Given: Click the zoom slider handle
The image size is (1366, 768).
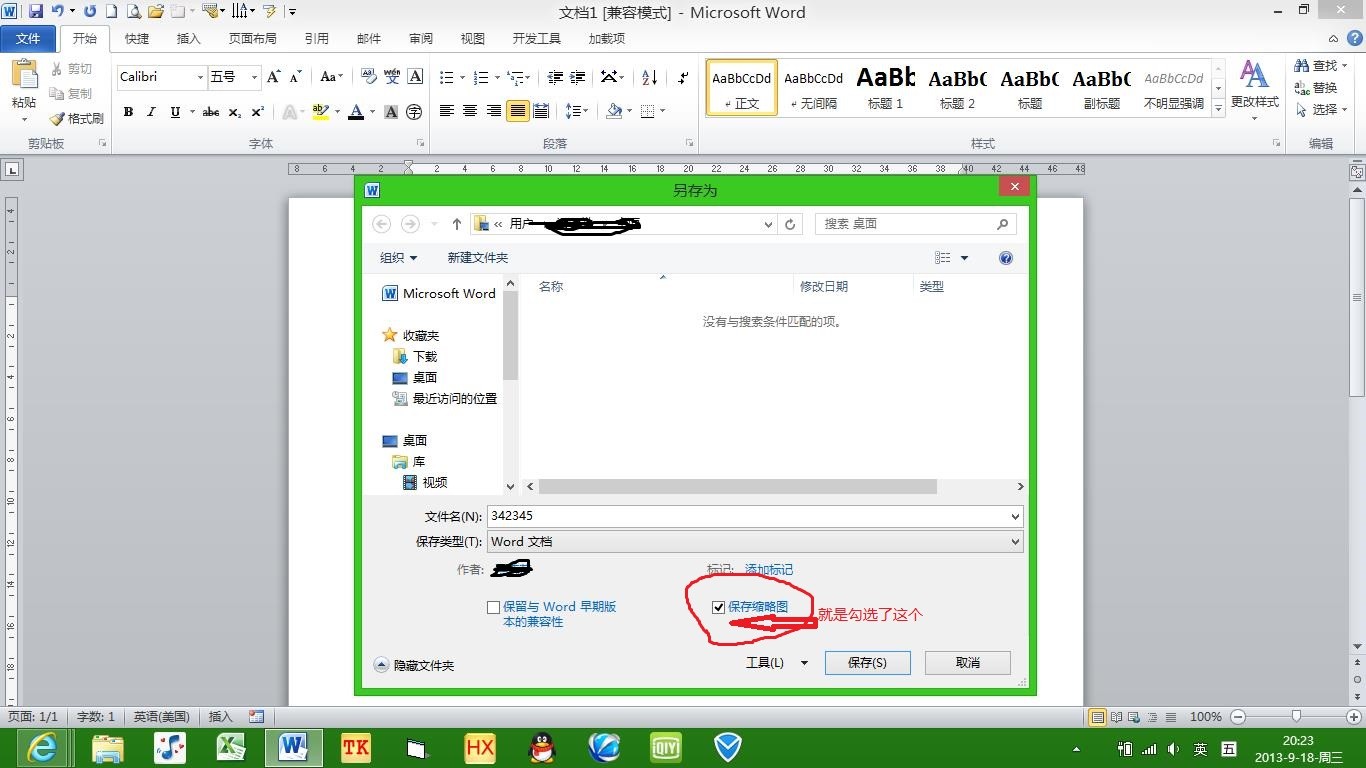Looking at the screenshot, I should (x=1296, y=716).
